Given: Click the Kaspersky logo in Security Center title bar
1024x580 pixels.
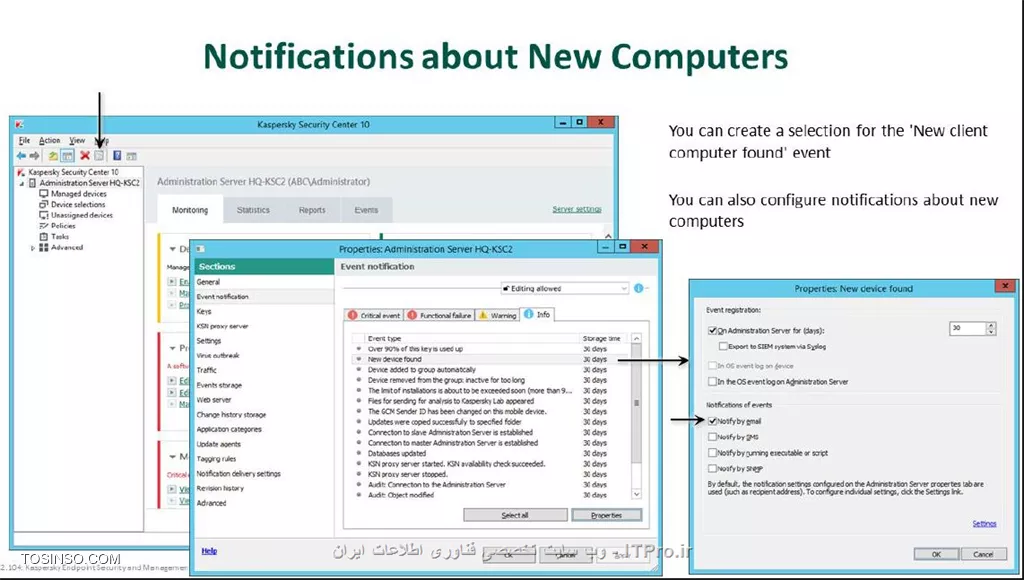Looking at the screenshot, I should coord(20,124).
